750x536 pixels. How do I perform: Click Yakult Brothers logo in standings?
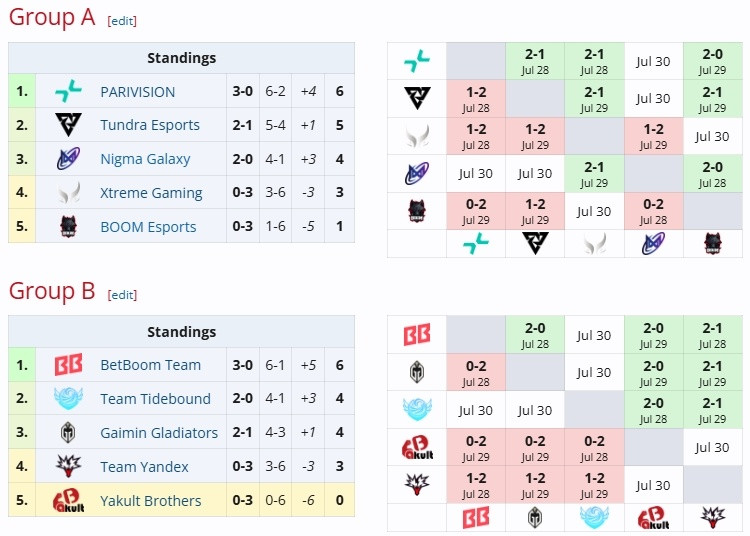[x=68, y=500]
